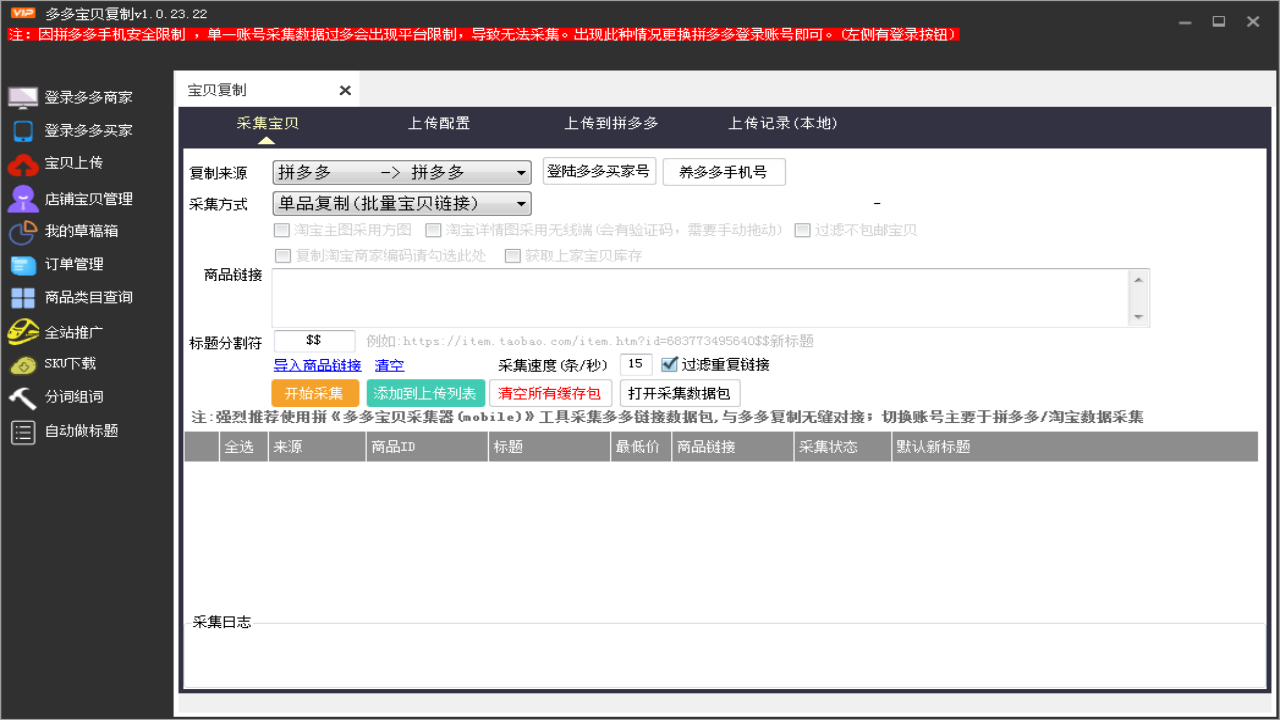Enable the 过滤重复链接 checkbox
Screen dimensions: 1280x720
[x=669, y=364]
